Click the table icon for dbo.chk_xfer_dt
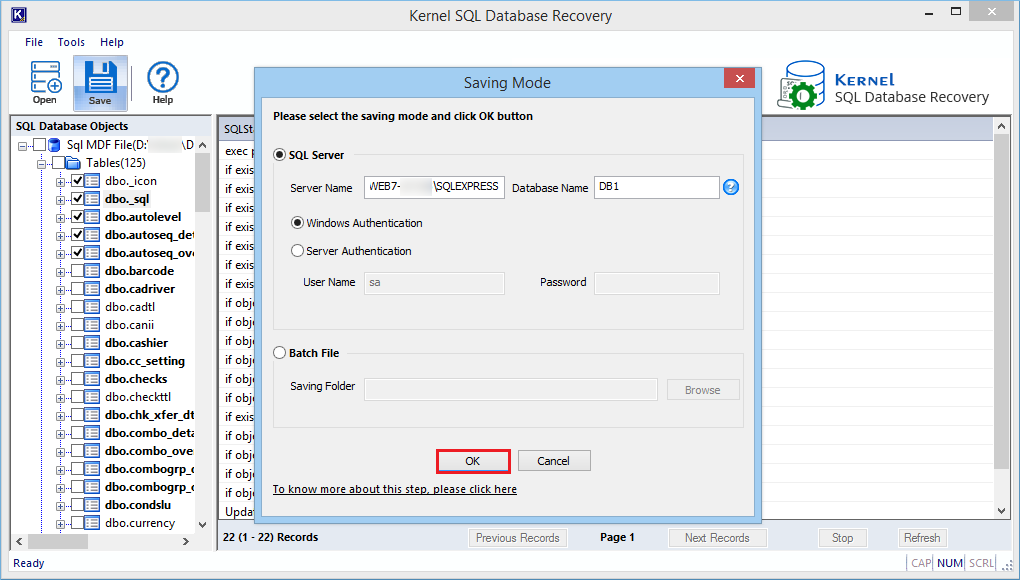Screen dimensions: 1020x580 click(x=92, y=415)
